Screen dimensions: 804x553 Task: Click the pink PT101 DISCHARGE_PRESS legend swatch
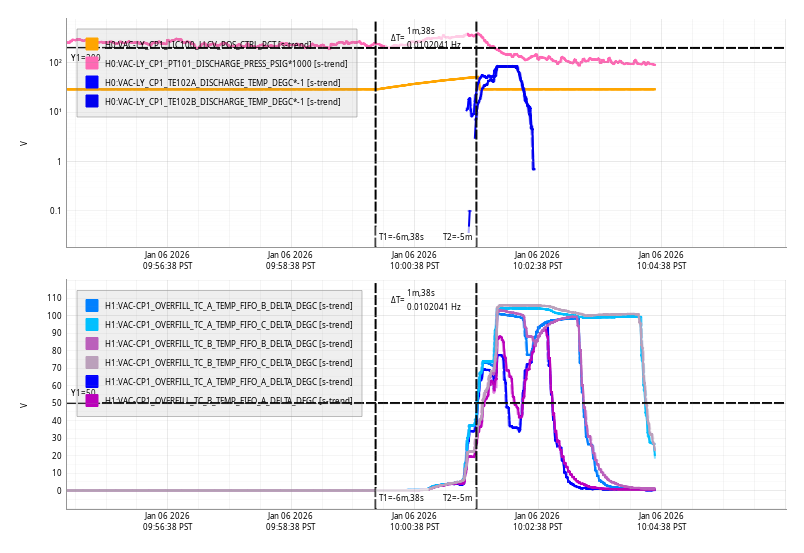[92, 63]
